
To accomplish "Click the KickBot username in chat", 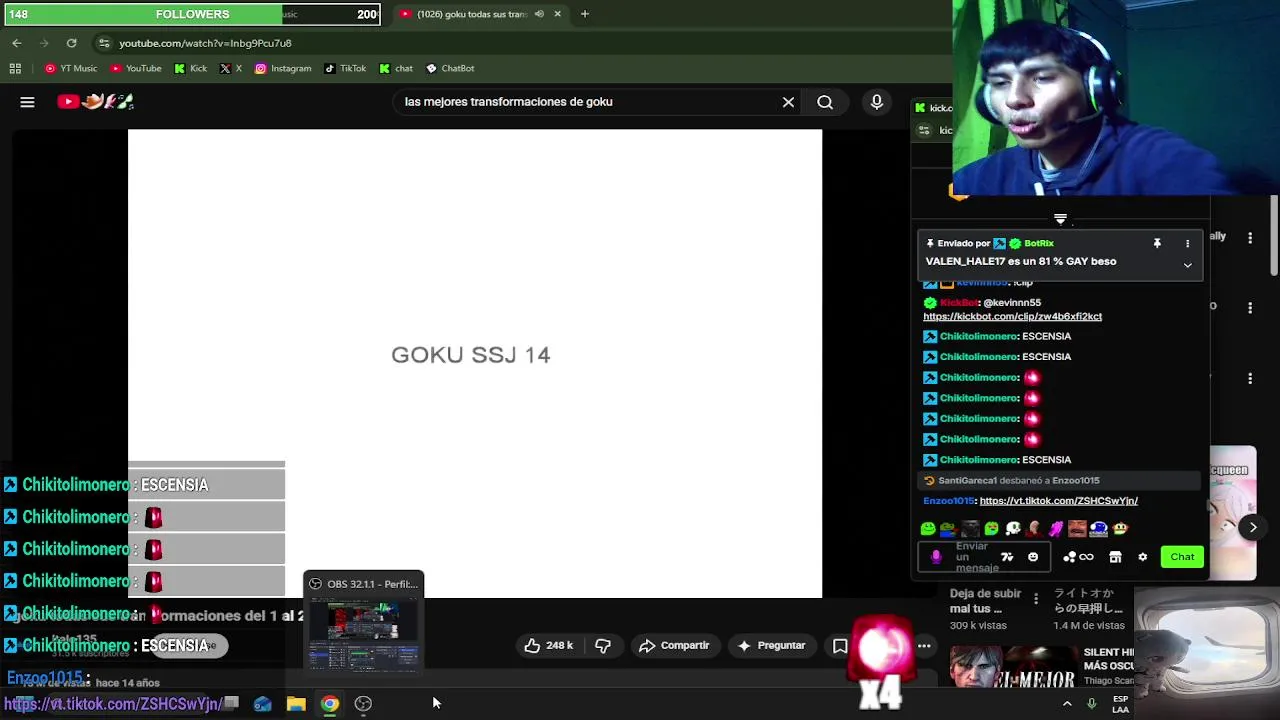I will [958, 302].
